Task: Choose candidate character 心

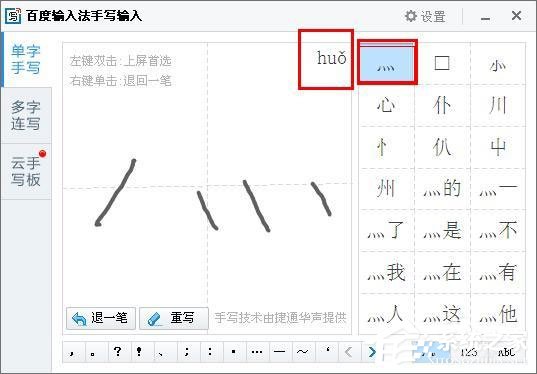Action: 387,105
